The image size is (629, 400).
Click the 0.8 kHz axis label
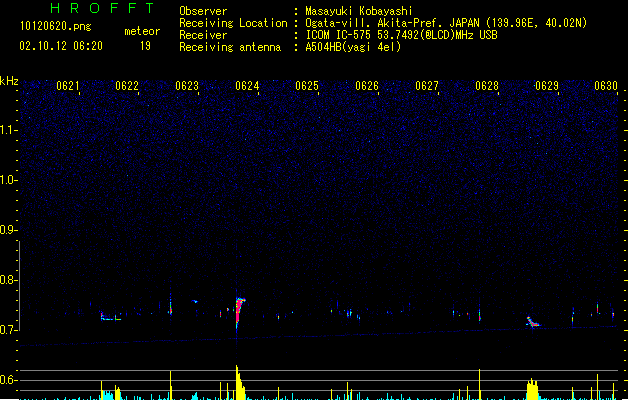[8, 280]
